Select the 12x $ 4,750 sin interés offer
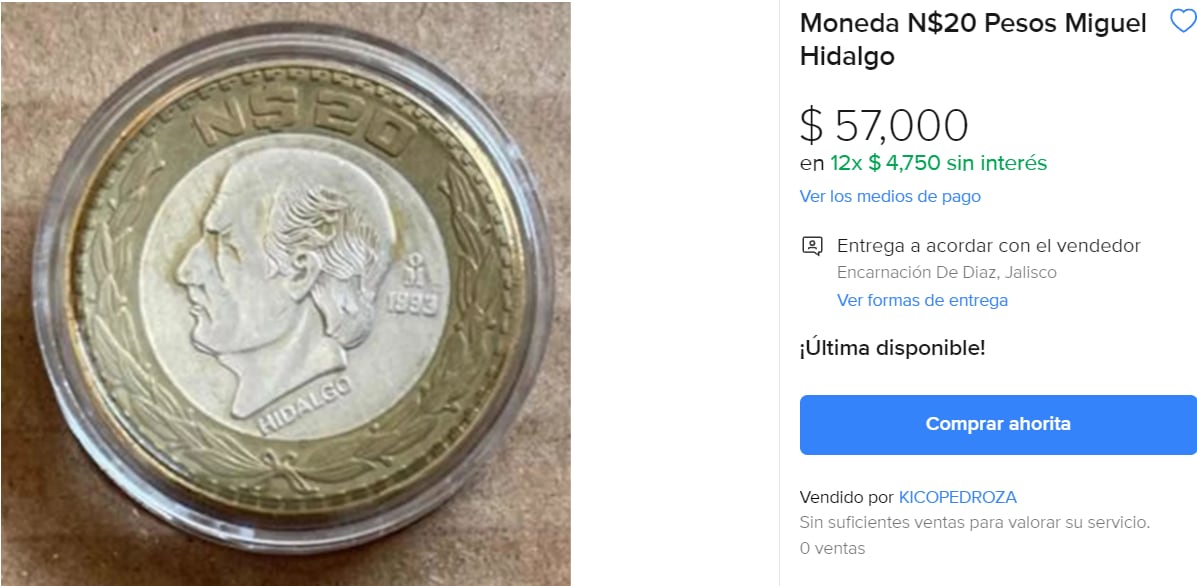This screenshot has width=1197, height=586. pyautogui.click(x=938, y=163)
